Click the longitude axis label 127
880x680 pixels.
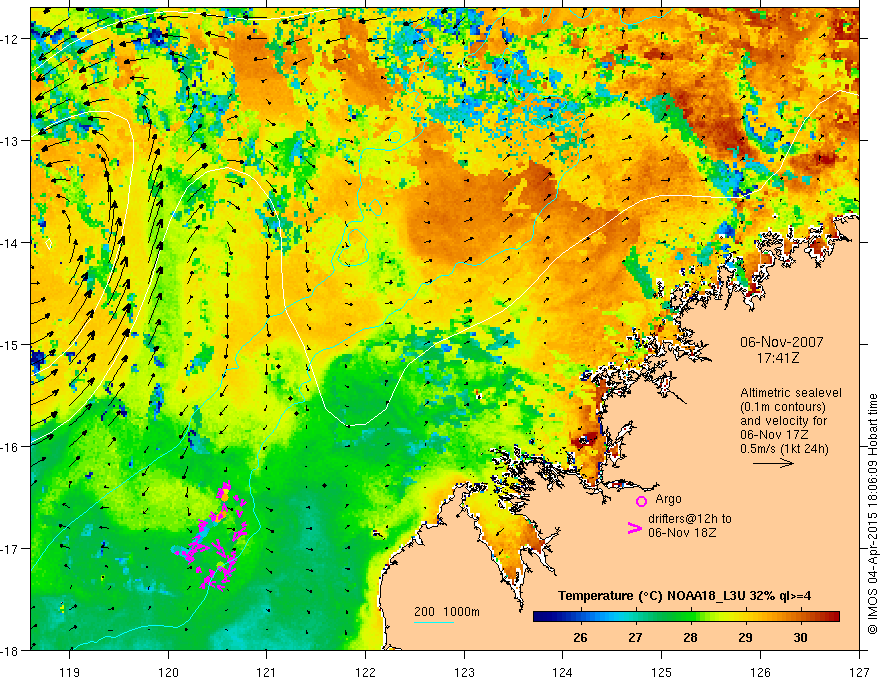pyautogui.click(x=859, y=672)
